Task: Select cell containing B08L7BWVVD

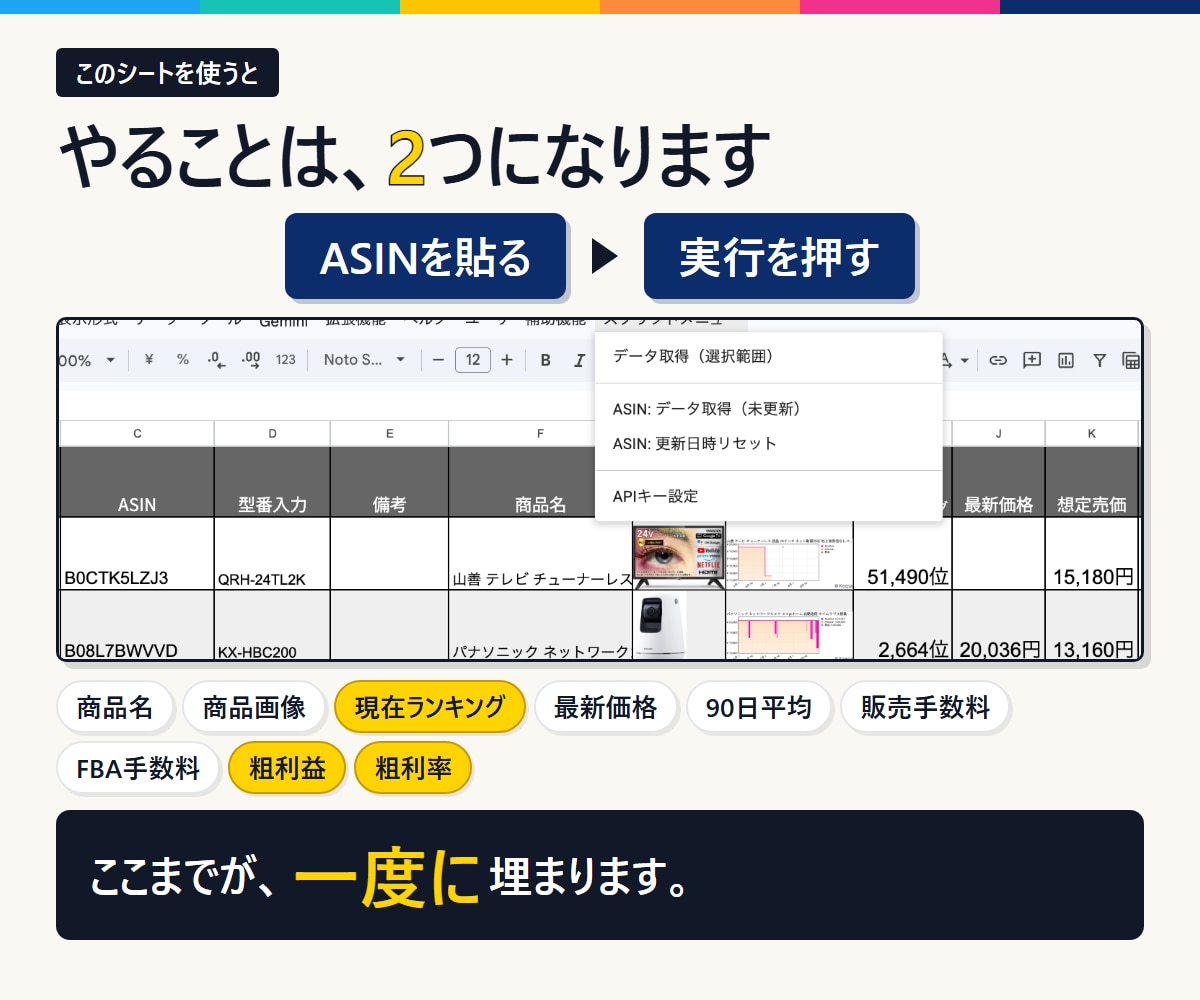Action: (x=137, y=625)
